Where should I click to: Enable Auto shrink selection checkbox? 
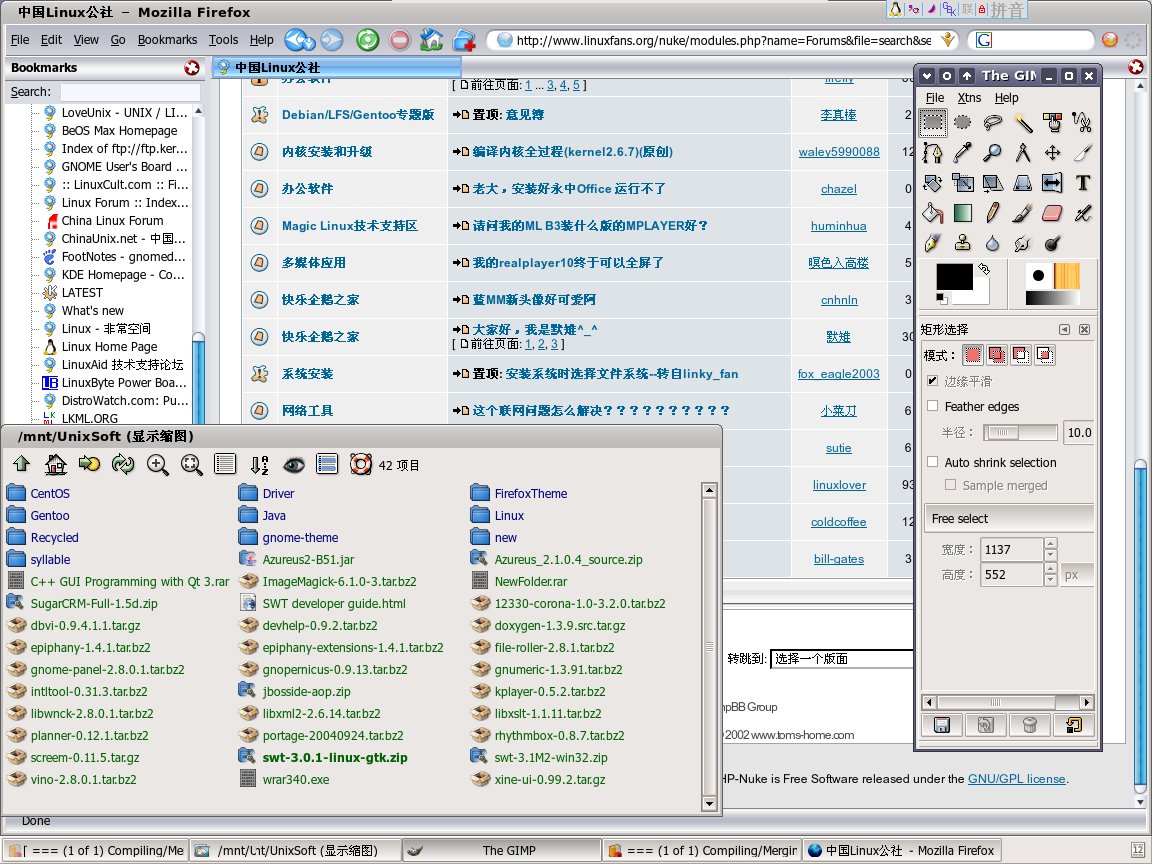[932, 461]
